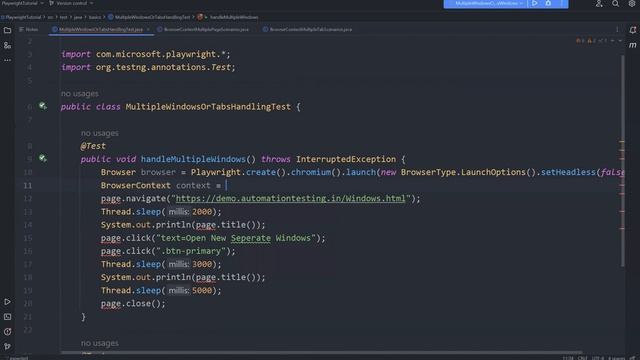Place cursor after 'context =' on line 11
The height and width of the screenshot is (360, 640).
pos(226,185)
